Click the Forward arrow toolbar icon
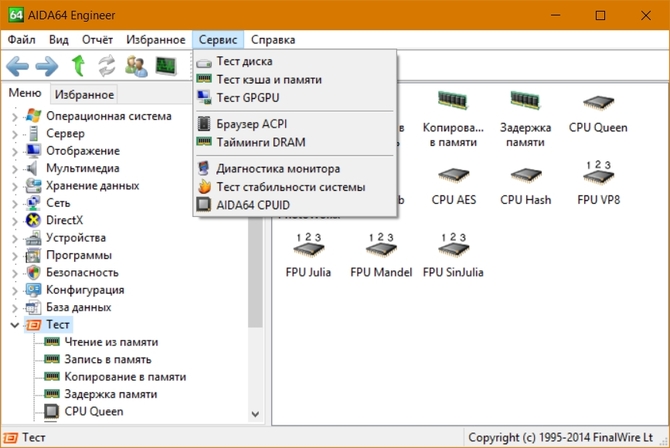The height and width of the screenshot is (448, 670). coord(47,66)
